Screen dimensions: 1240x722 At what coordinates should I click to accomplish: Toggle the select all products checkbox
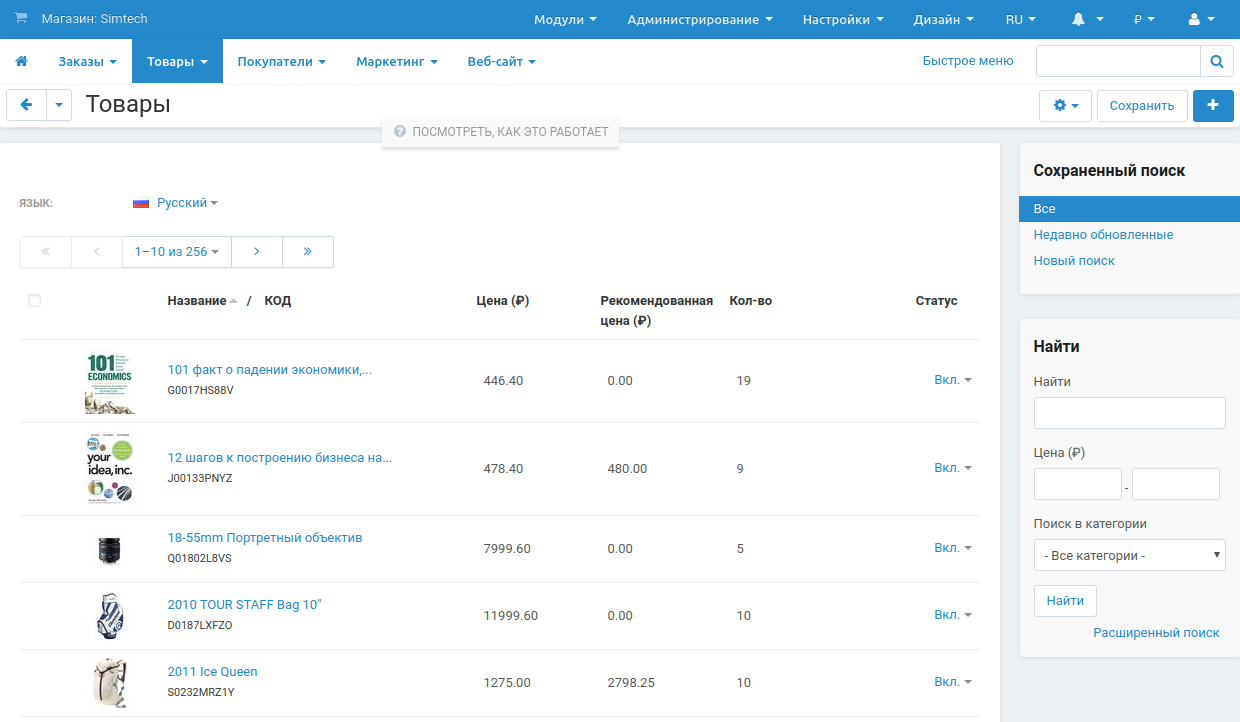(x=35, y=301)
